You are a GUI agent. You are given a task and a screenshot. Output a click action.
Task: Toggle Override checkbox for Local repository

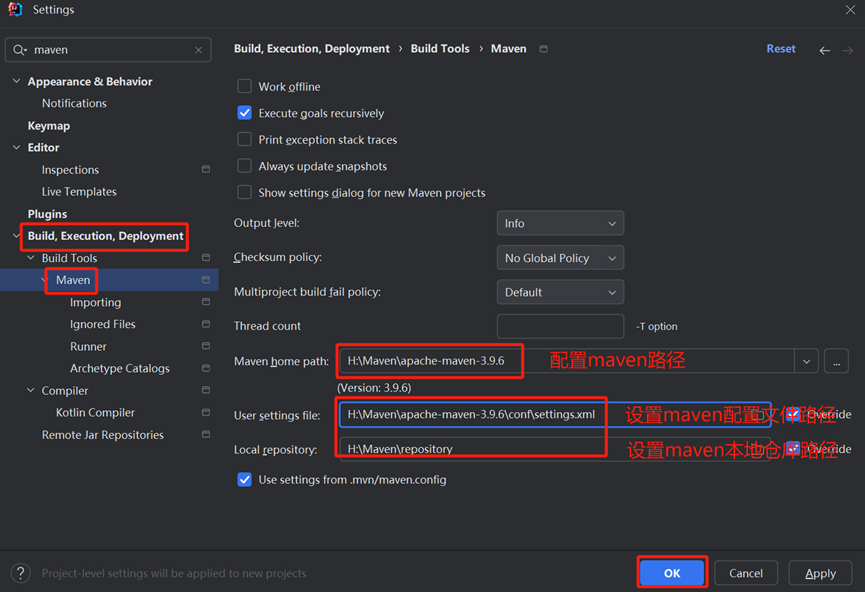[x=793, y=449]
